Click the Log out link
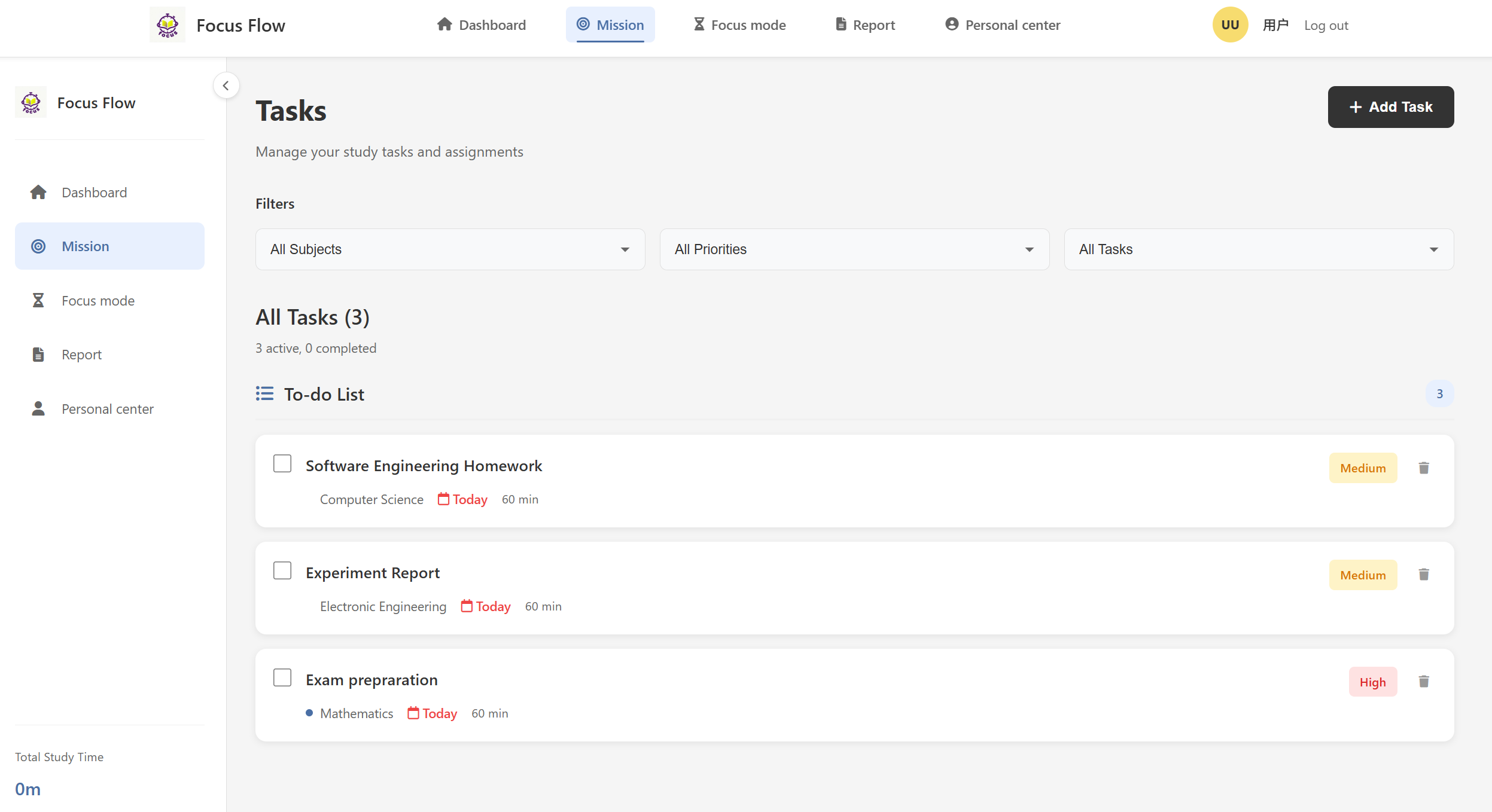 click(x=1326, y=26)
